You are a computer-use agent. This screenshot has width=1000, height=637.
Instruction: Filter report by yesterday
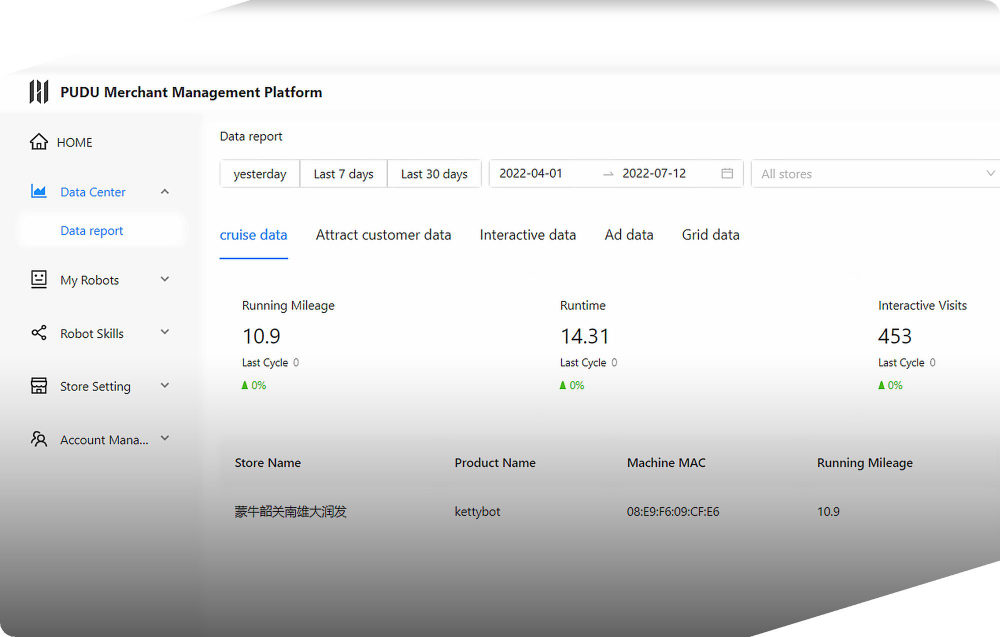tap(260, 173)
